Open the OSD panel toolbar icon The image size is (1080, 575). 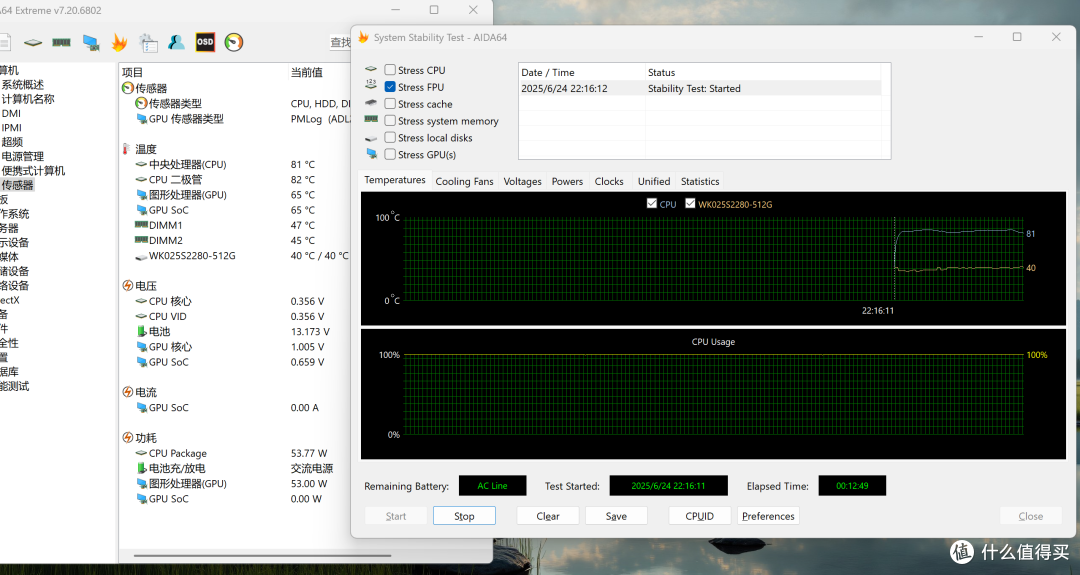(205, 42)
